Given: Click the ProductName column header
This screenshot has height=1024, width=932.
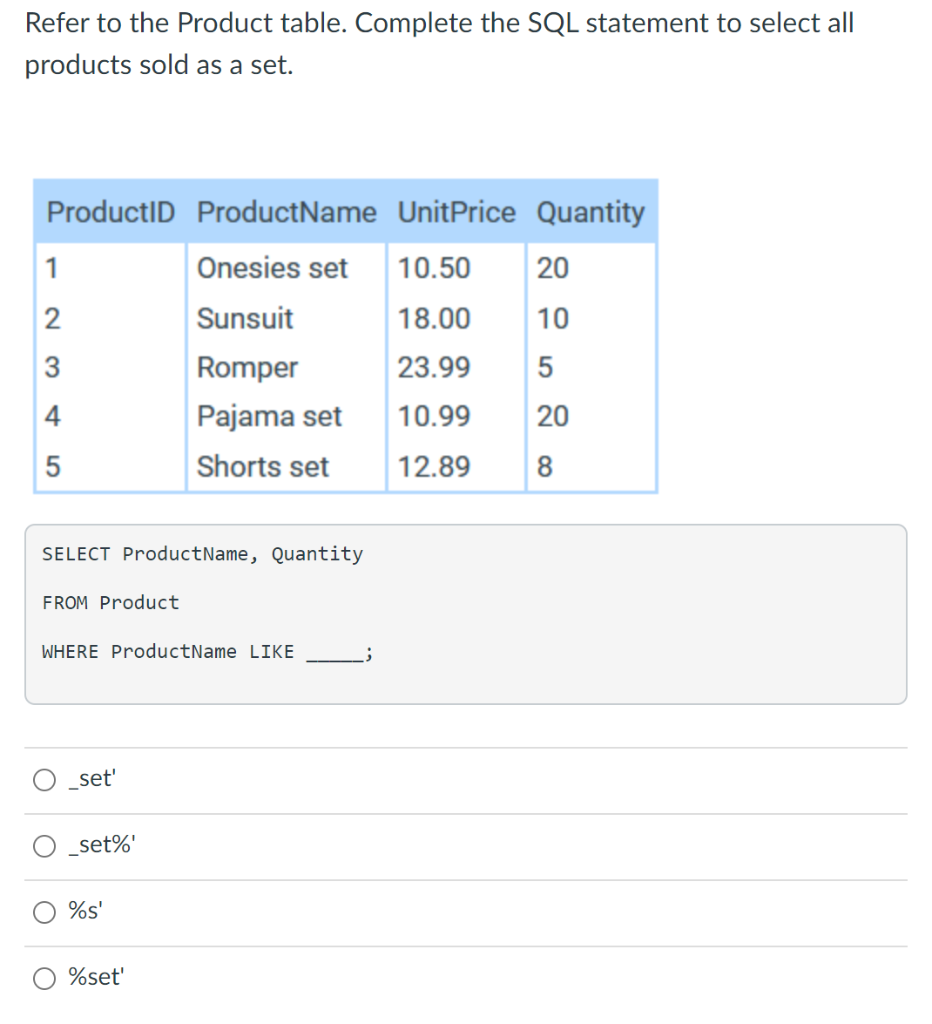Looking at the screenshot, I should pos(287,213).
